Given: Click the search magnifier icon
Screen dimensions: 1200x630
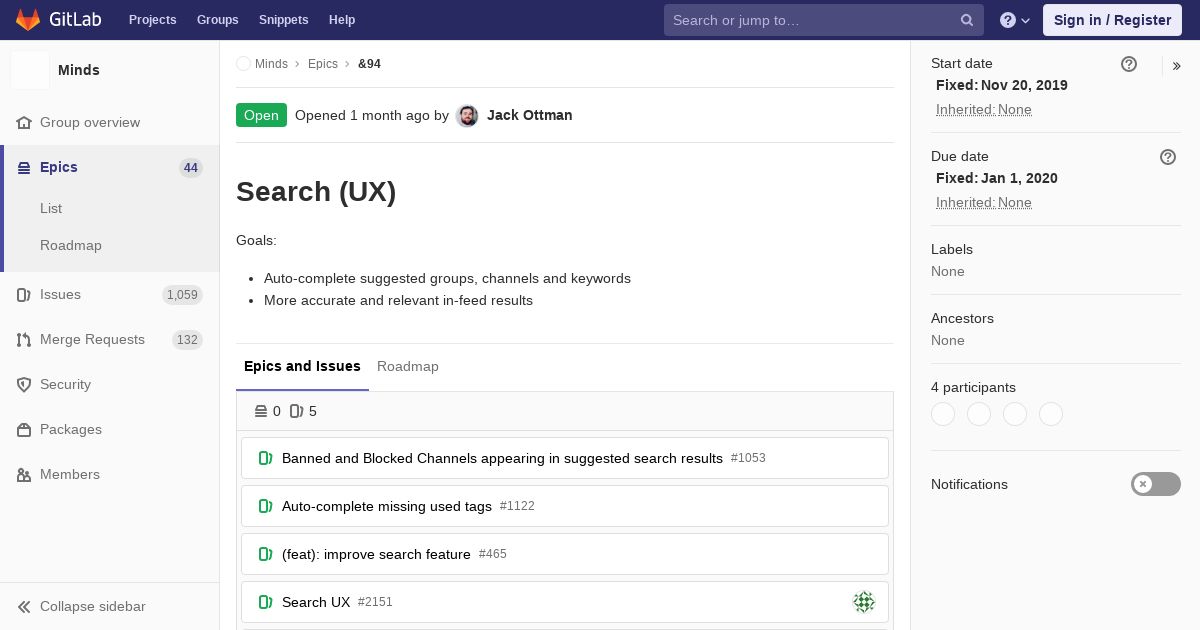Looking at the screenshot, I should (x=967, y=20).
